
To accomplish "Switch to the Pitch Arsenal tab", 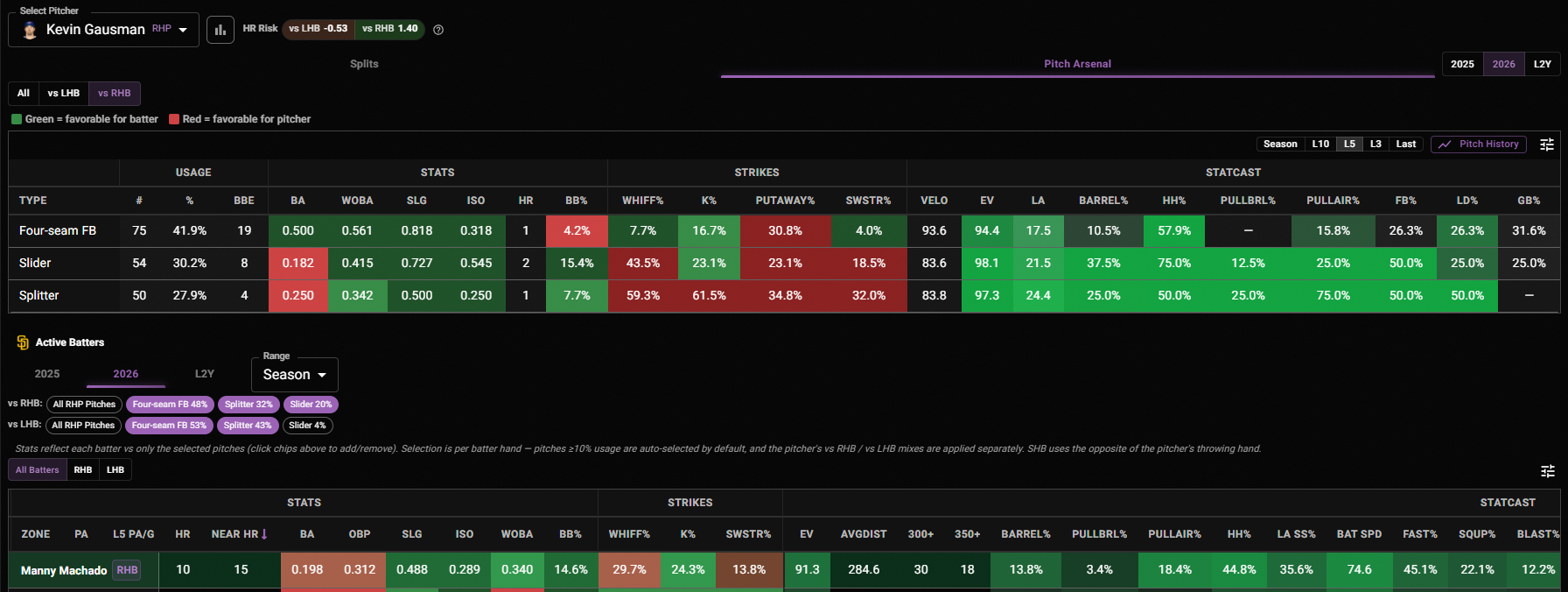I will pos(1077,64).
